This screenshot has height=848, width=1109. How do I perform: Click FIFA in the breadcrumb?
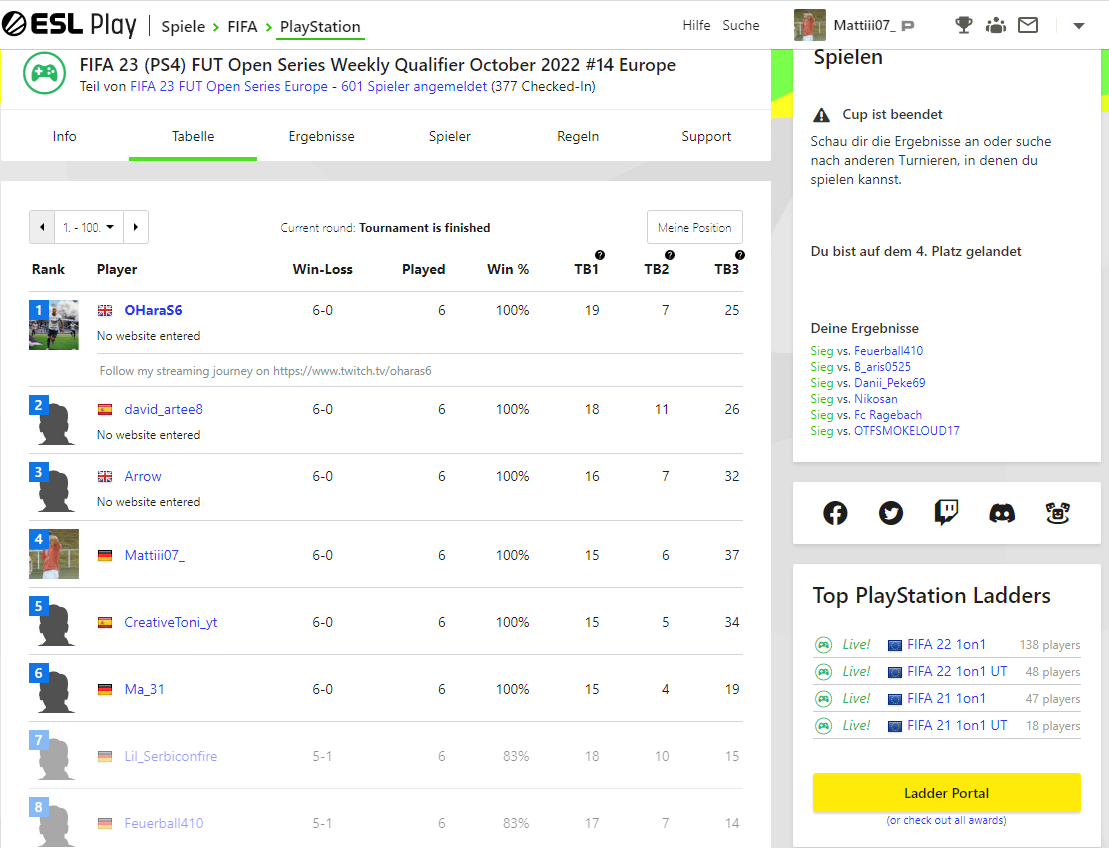[x=242, y=27]
